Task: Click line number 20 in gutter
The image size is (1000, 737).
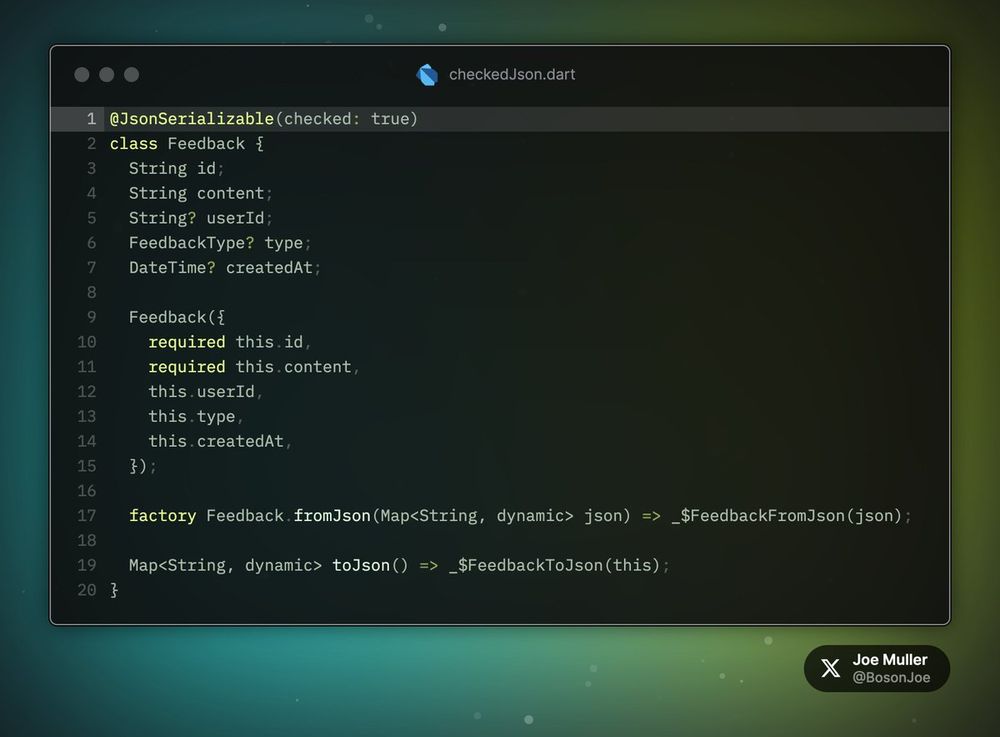Action: [x=87, y=590]
